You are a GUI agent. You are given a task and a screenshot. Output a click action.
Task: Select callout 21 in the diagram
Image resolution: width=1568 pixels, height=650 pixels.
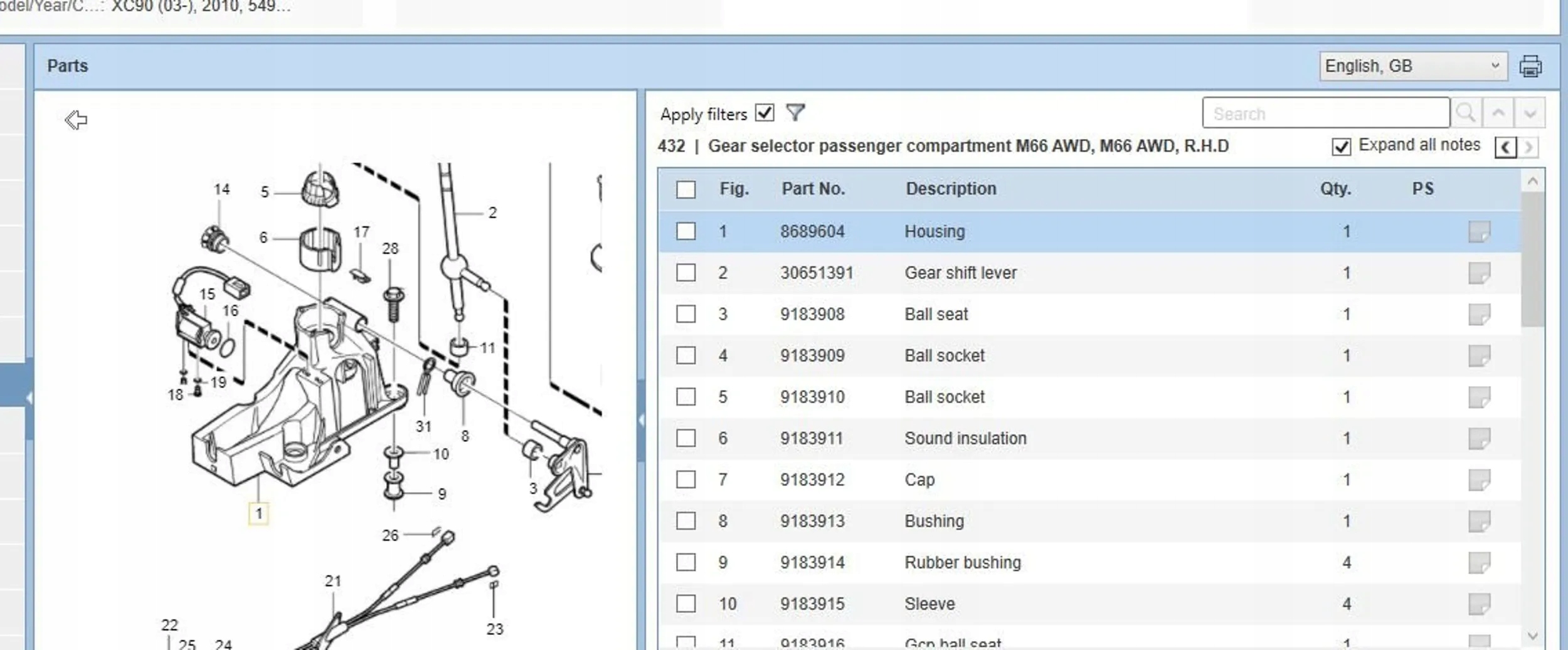[333, 581]
